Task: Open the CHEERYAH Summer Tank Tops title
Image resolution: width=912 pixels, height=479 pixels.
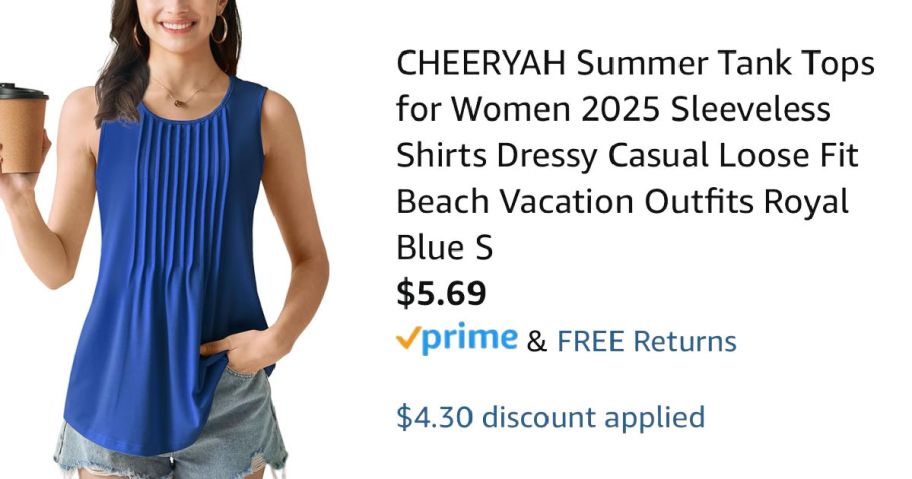Action: tap(635, 155)
